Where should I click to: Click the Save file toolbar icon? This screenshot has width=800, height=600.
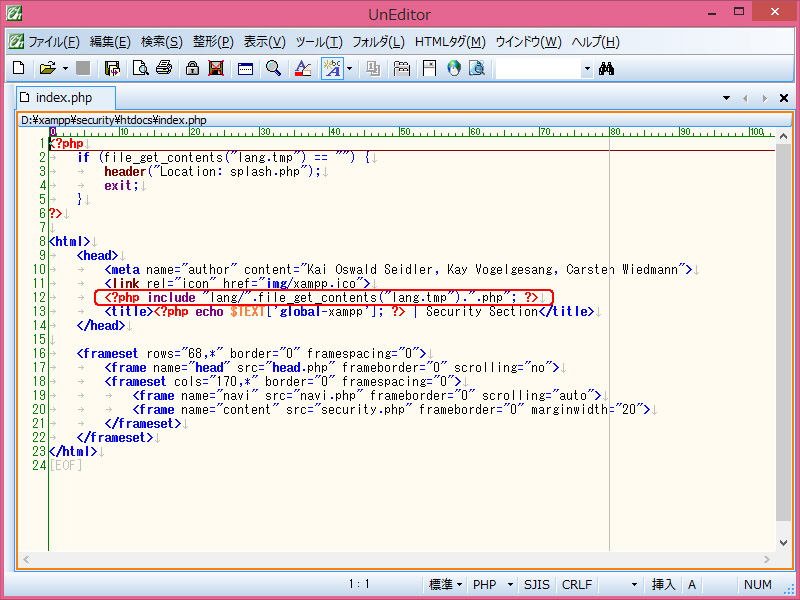click(112, 68)
